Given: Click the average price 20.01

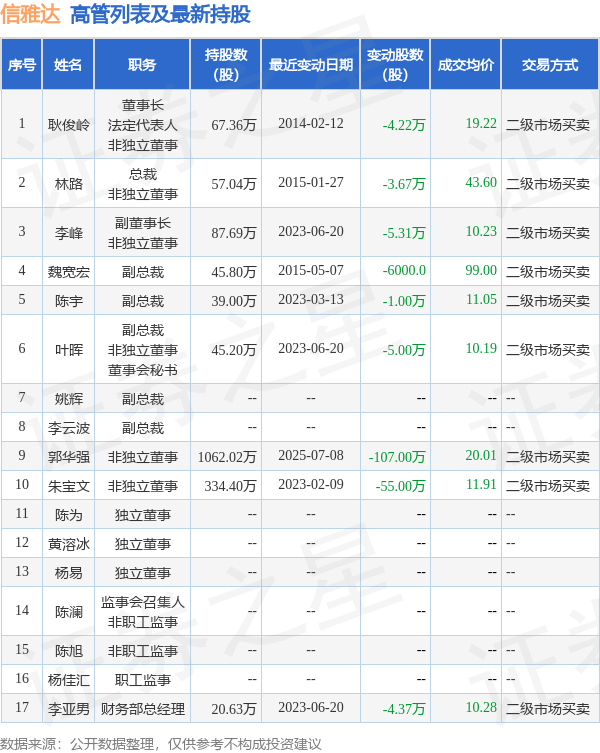Looking at the screenshot, I should 481,455.
